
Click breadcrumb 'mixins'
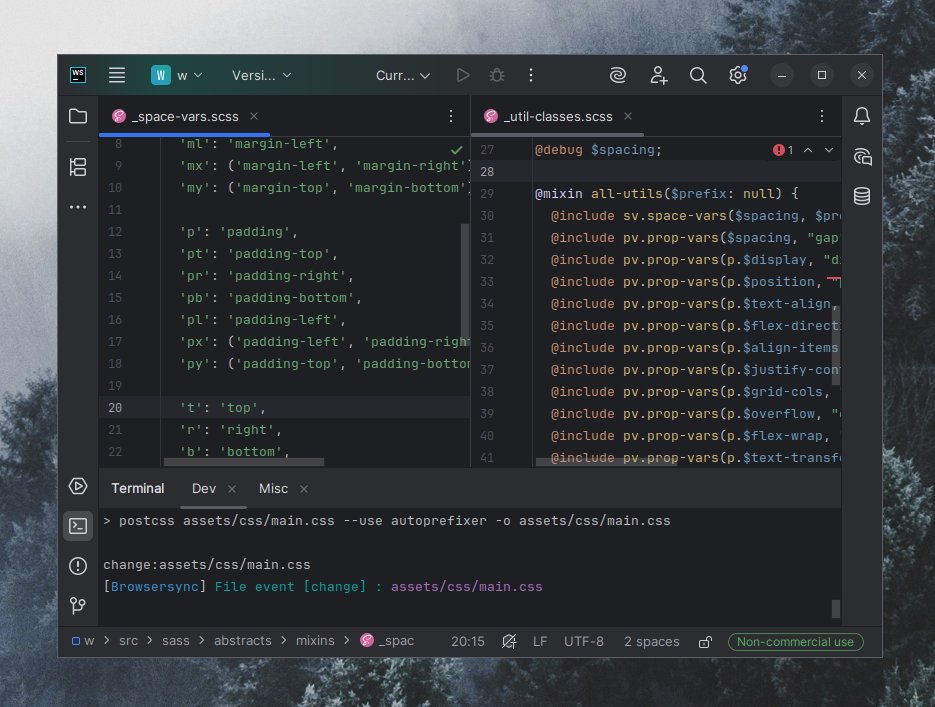coord(315,641)
